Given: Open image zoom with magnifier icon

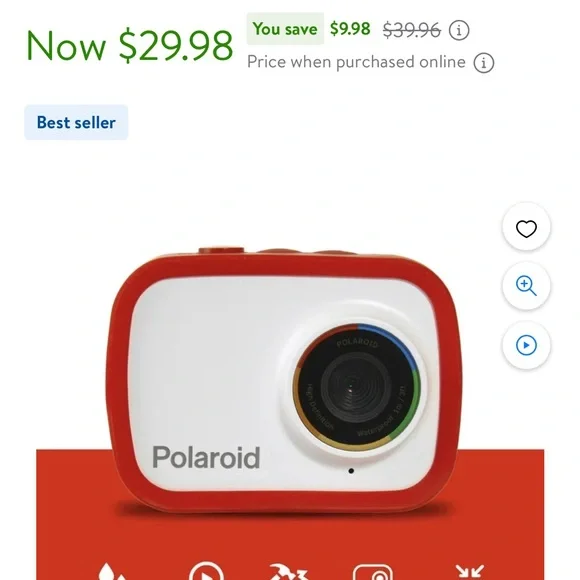Looking at the screenshot, I should click(x=526, y=286).
